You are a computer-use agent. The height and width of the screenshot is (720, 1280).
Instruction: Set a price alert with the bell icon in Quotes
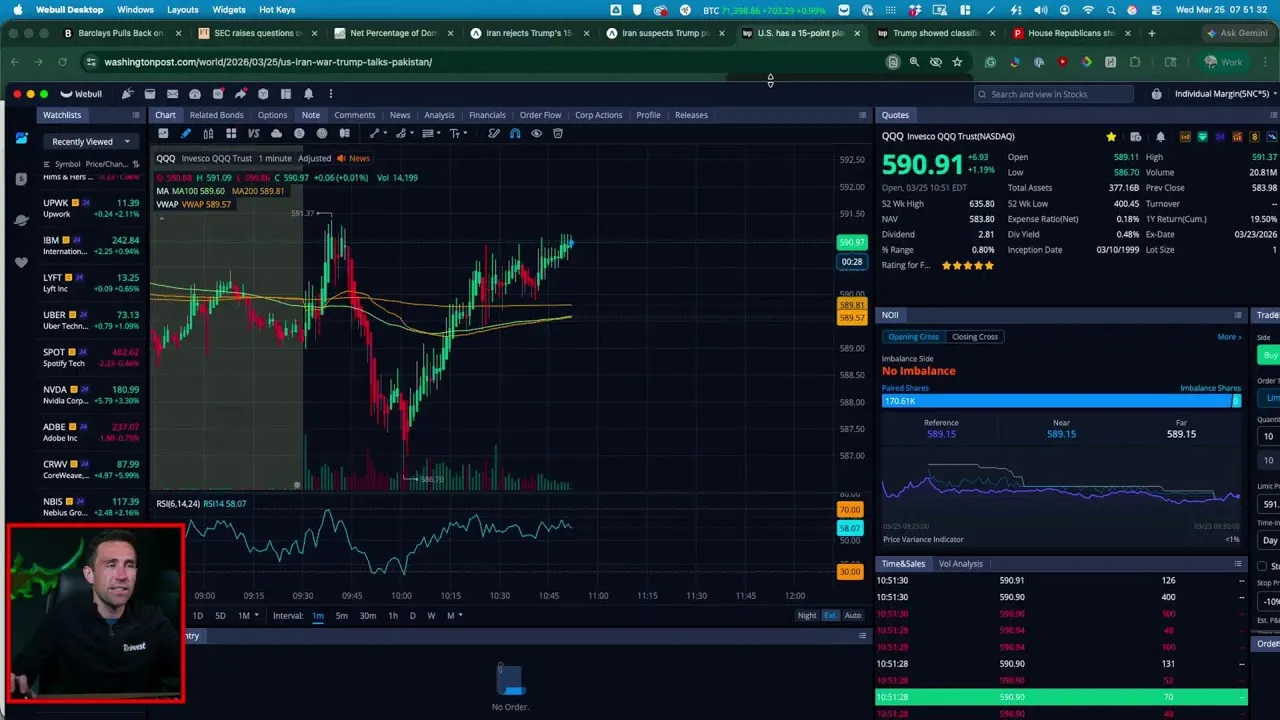pyautogui.click(x=1160, y=137)
